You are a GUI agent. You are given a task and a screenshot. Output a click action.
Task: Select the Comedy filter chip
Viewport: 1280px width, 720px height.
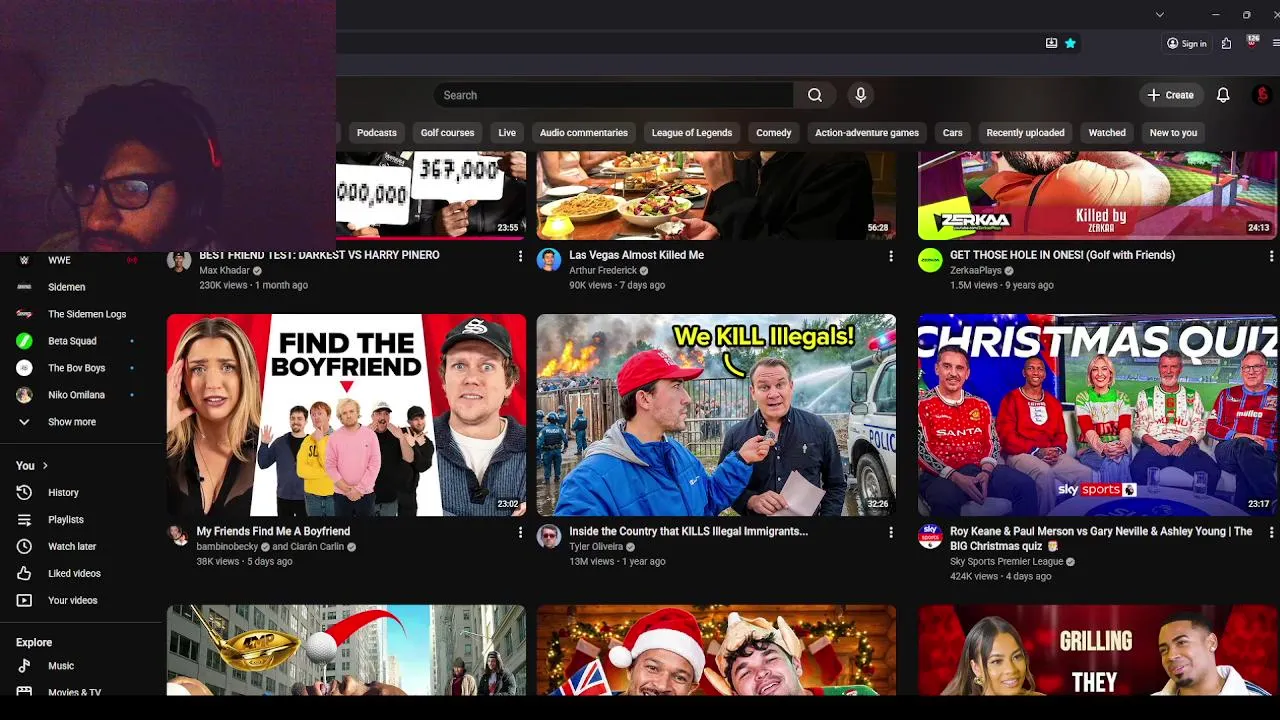[x=773, y=133]
